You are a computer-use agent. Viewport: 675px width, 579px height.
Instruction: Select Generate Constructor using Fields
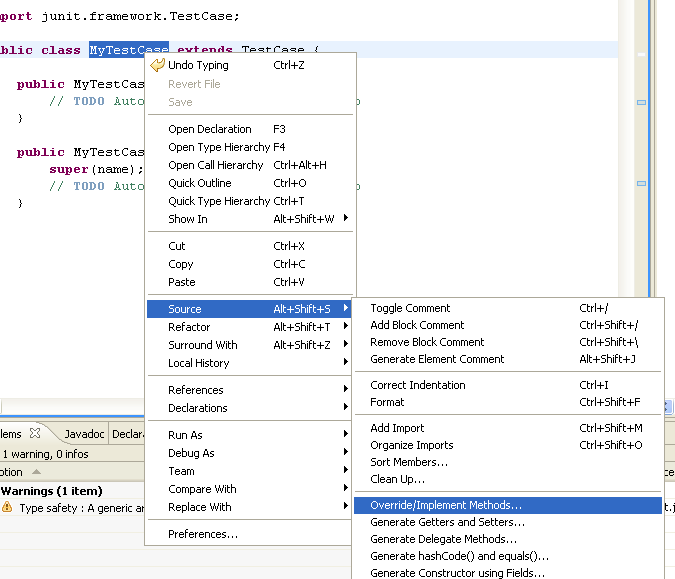click(508, 573)
